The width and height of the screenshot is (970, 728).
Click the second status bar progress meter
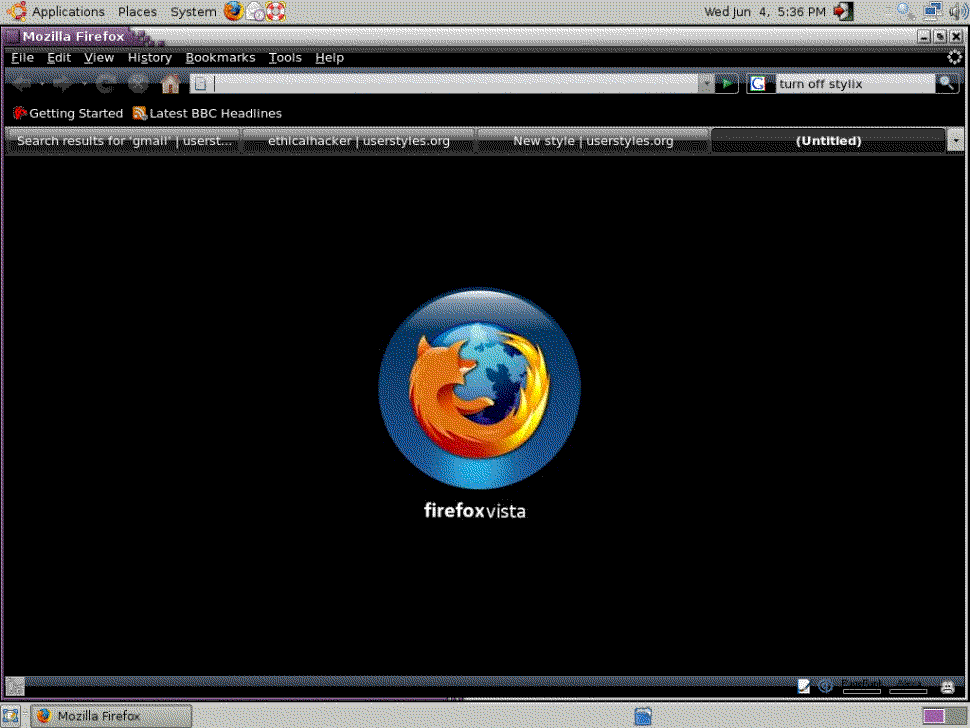(908, 691)
